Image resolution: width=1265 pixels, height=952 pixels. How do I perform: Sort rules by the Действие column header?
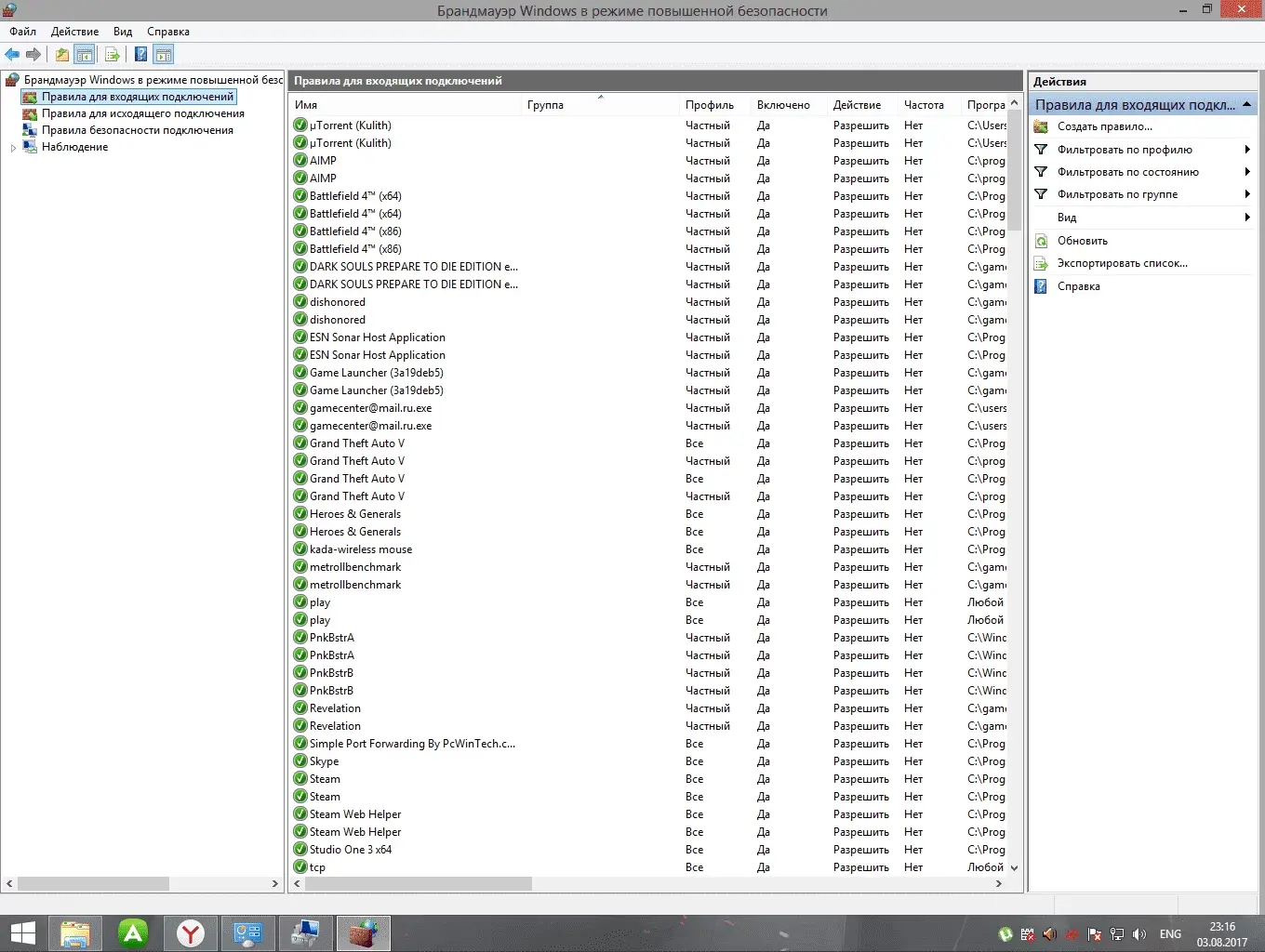point(863,105)
